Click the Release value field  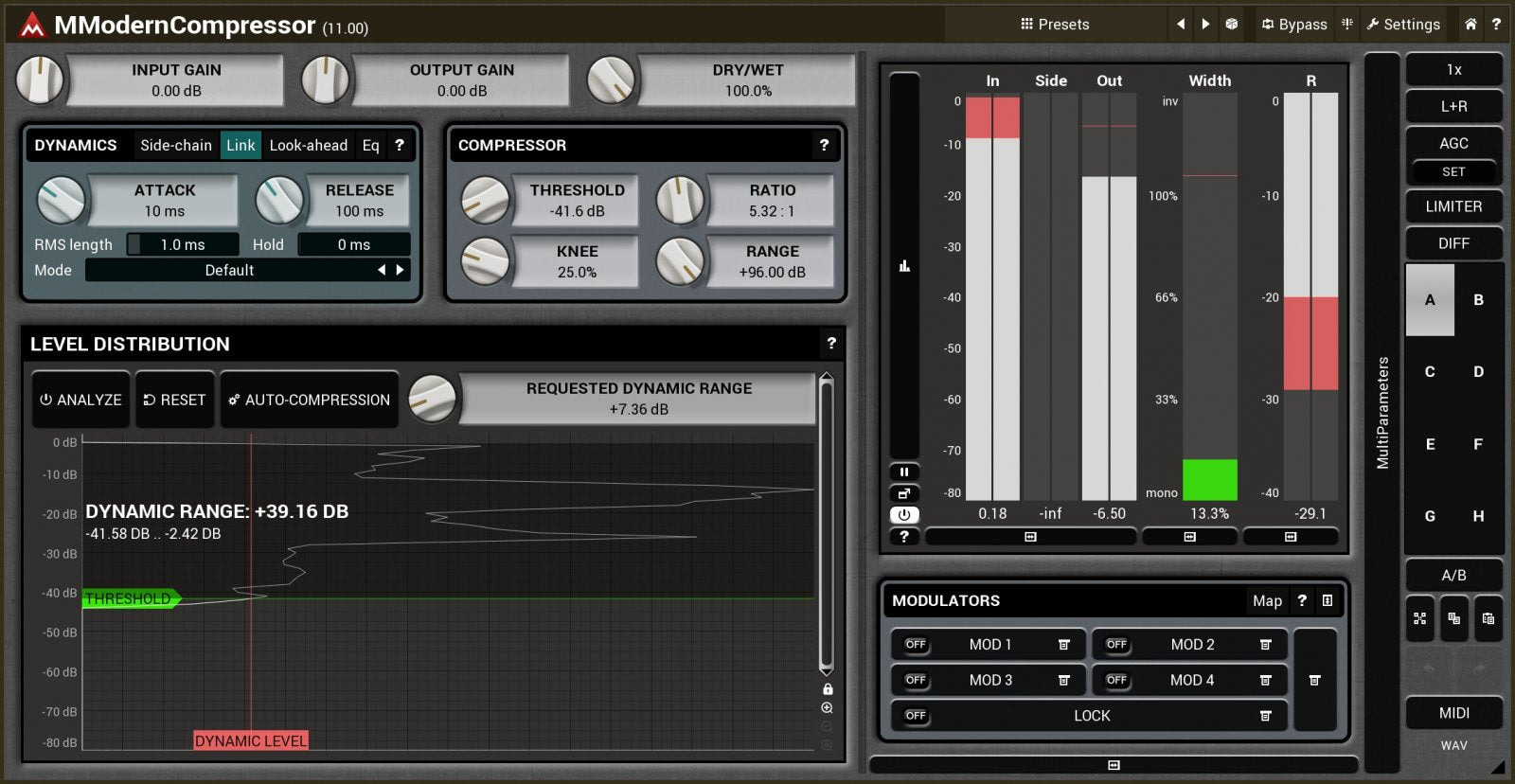(359, 201)
